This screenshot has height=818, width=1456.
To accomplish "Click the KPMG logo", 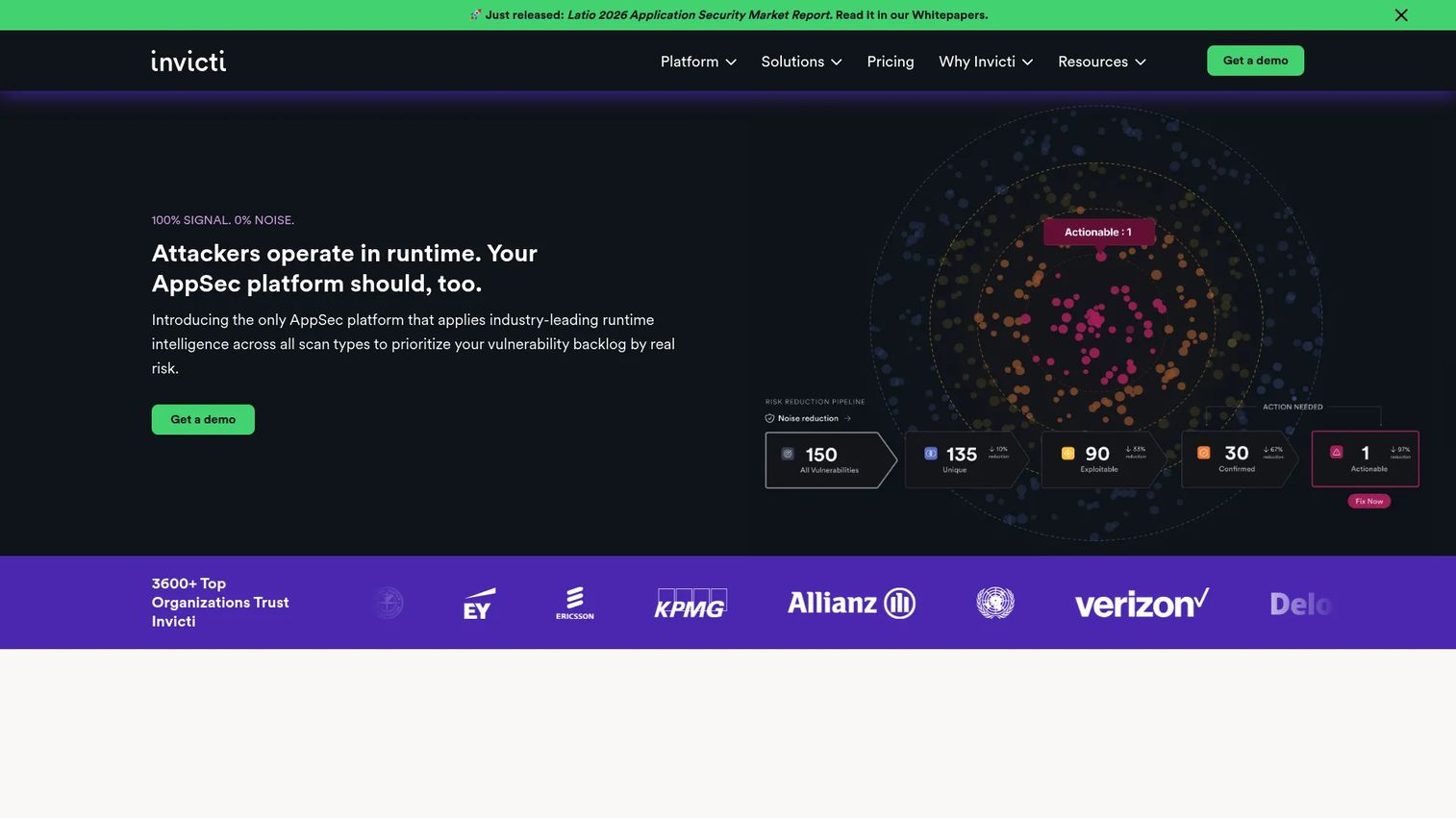I will (x=690, y=603).
